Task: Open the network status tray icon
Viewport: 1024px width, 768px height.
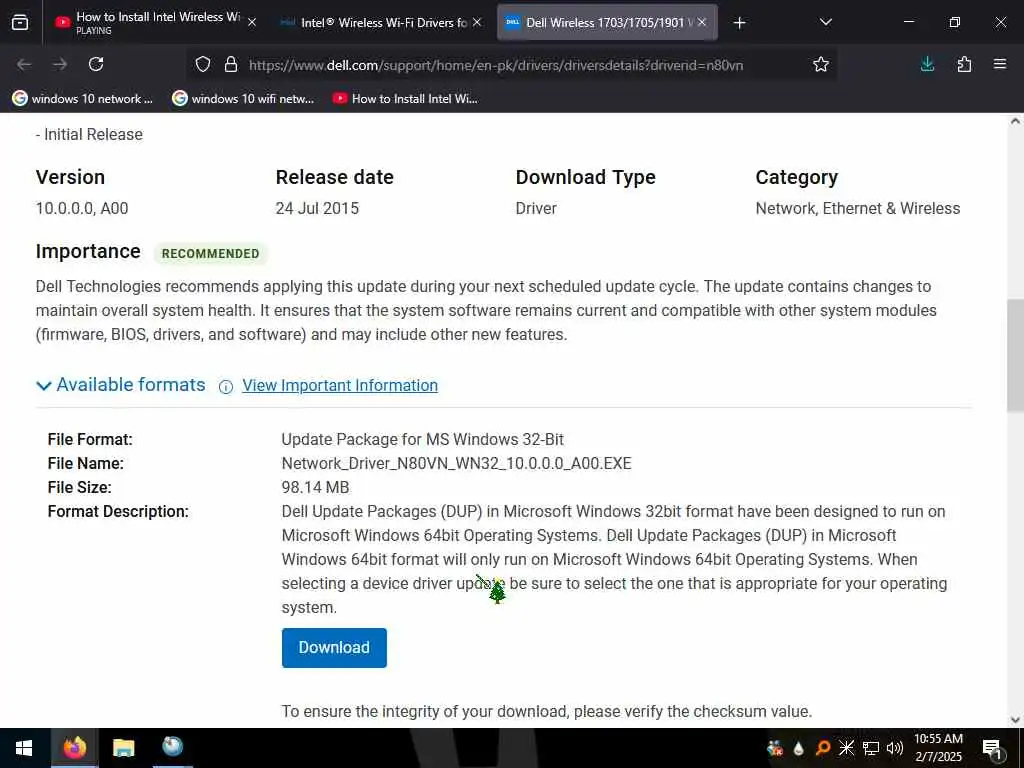Action: (871, 748)
